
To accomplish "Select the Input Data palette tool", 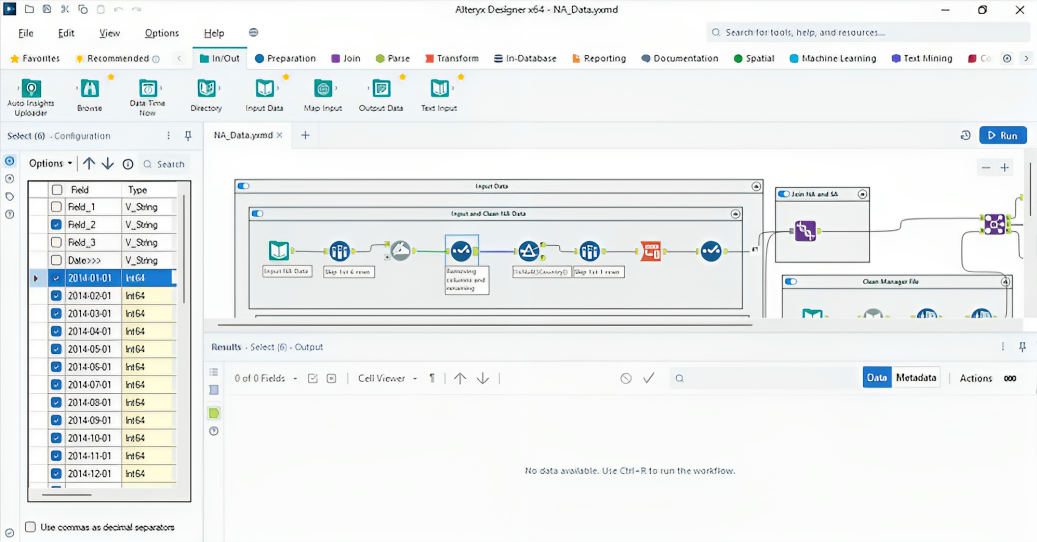I will click(x=265, y=95).
